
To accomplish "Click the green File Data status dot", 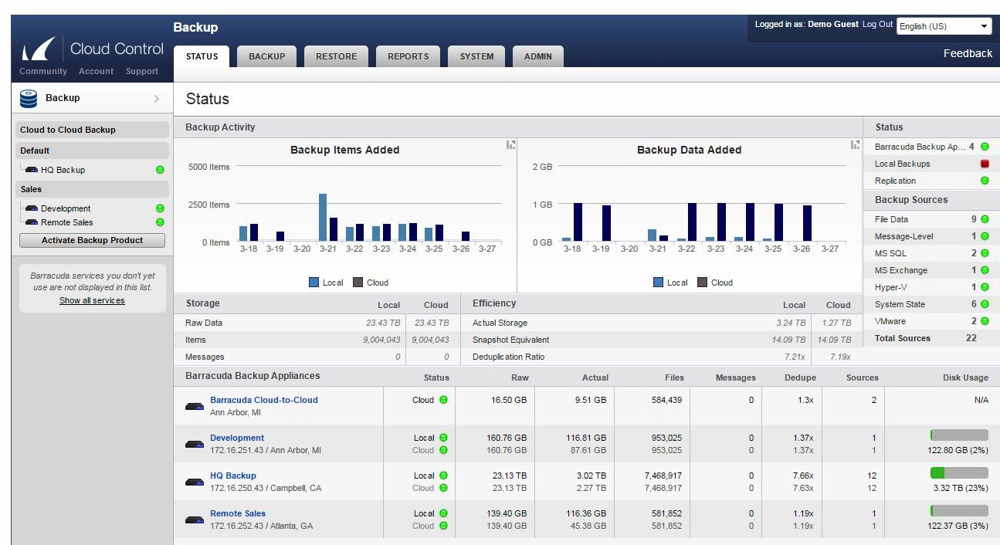I will pos(985,219).
